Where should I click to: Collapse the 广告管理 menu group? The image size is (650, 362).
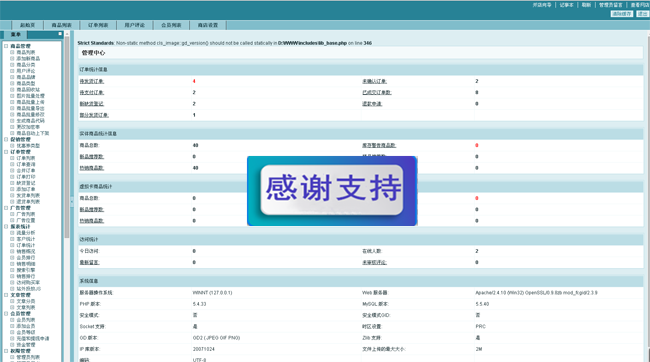click(x=6, y=208)
